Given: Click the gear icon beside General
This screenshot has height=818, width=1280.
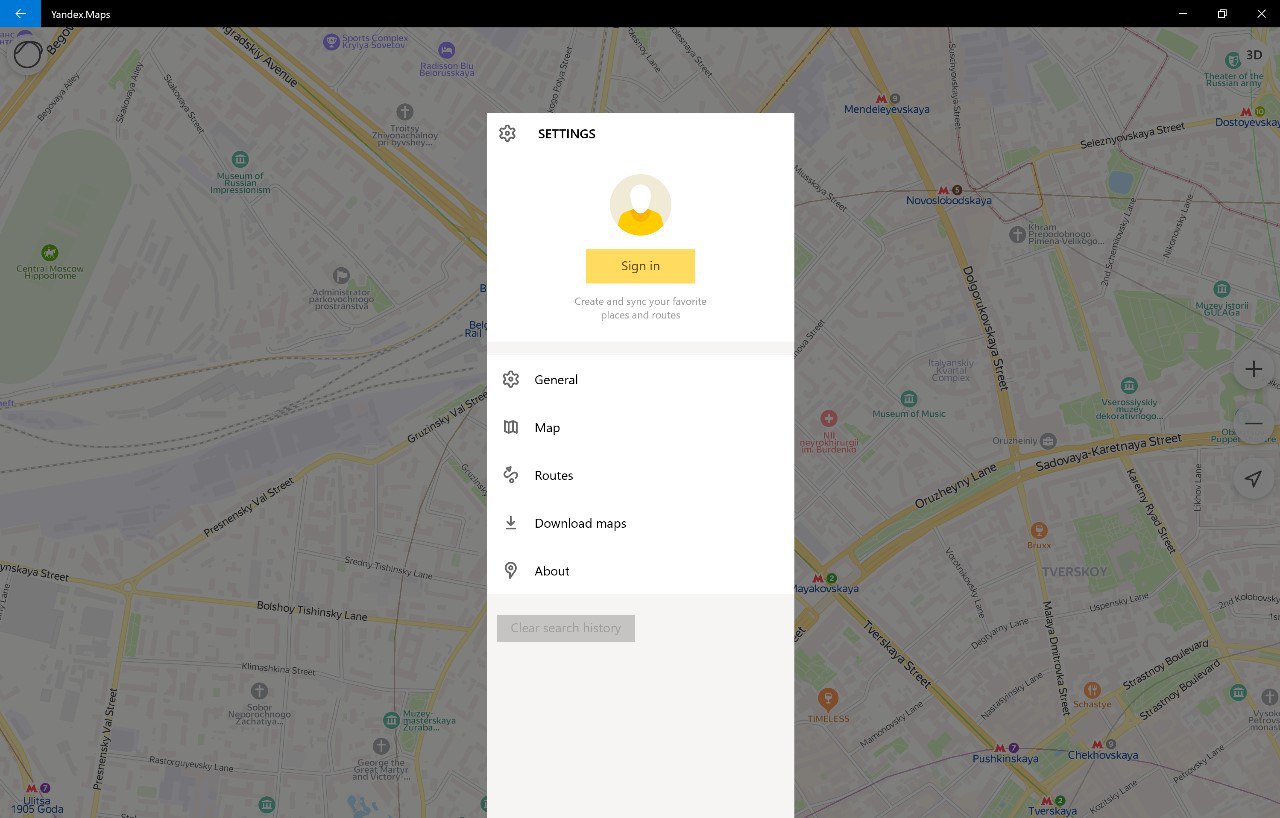Looking at the screenshot, I should tap(511, 380).
